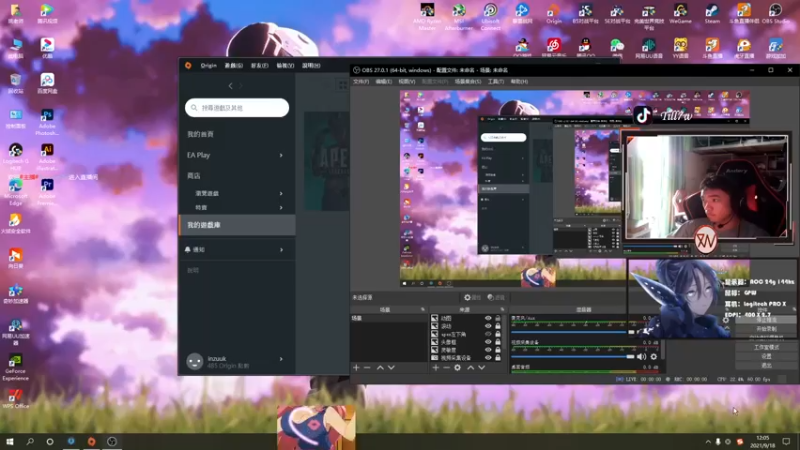Open WeGame desktop shortcut

tap(680, 14)
